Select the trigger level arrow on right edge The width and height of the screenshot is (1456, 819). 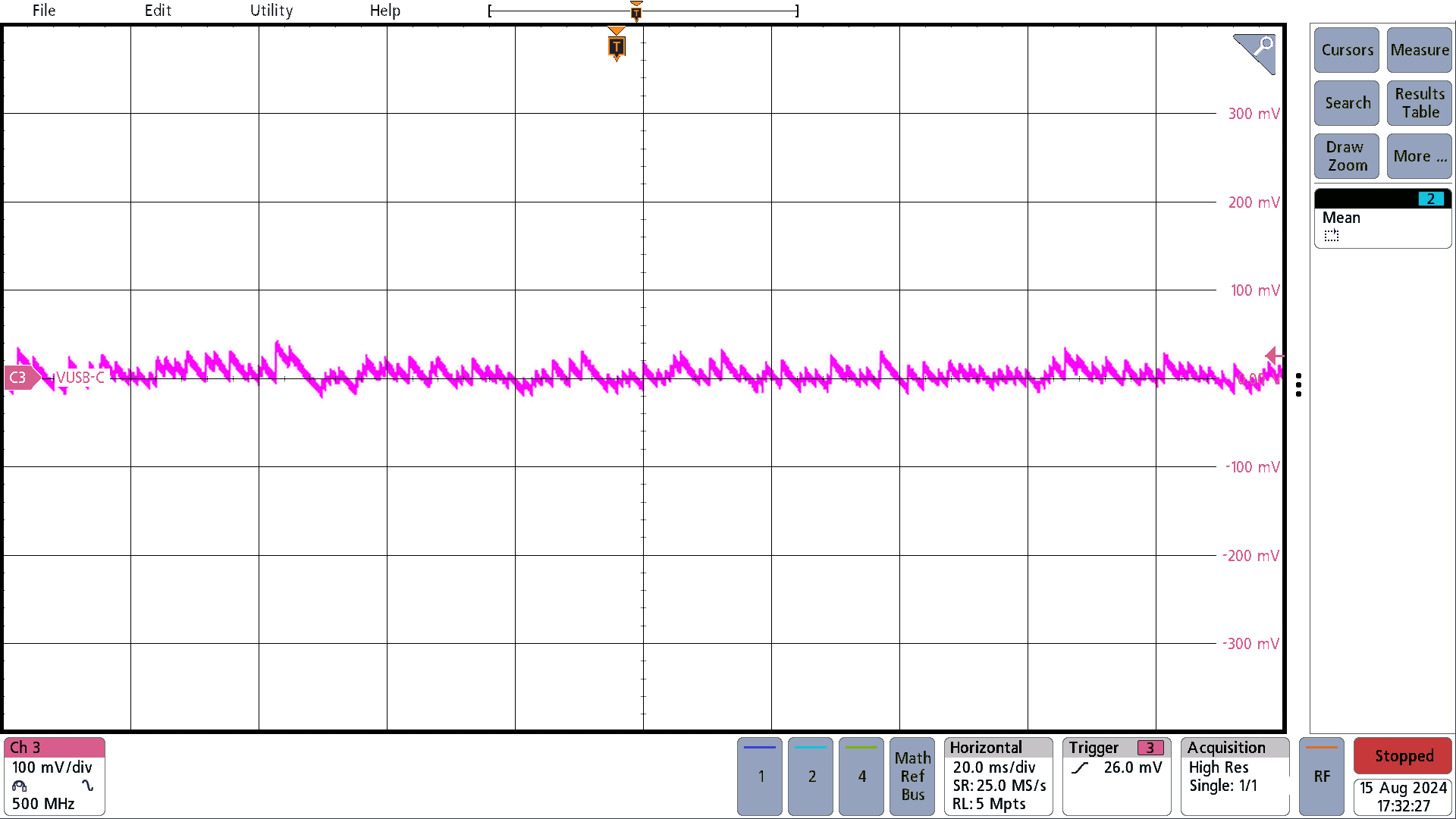coord(1274,355)
